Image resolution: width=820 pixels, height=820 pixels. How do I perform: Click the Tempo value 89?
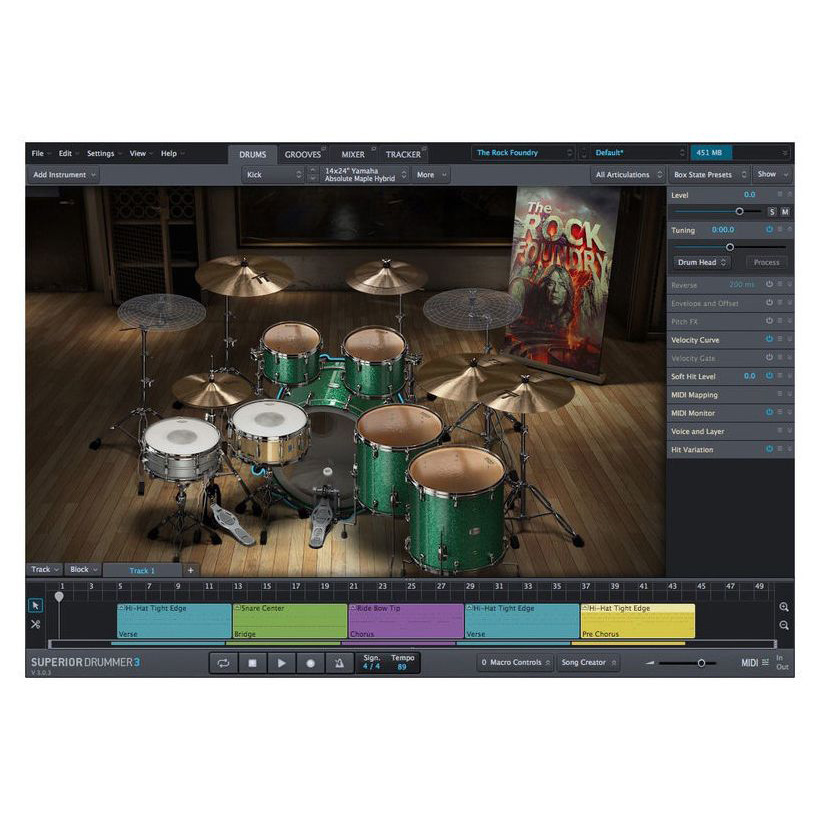click(x=402, y=667)
